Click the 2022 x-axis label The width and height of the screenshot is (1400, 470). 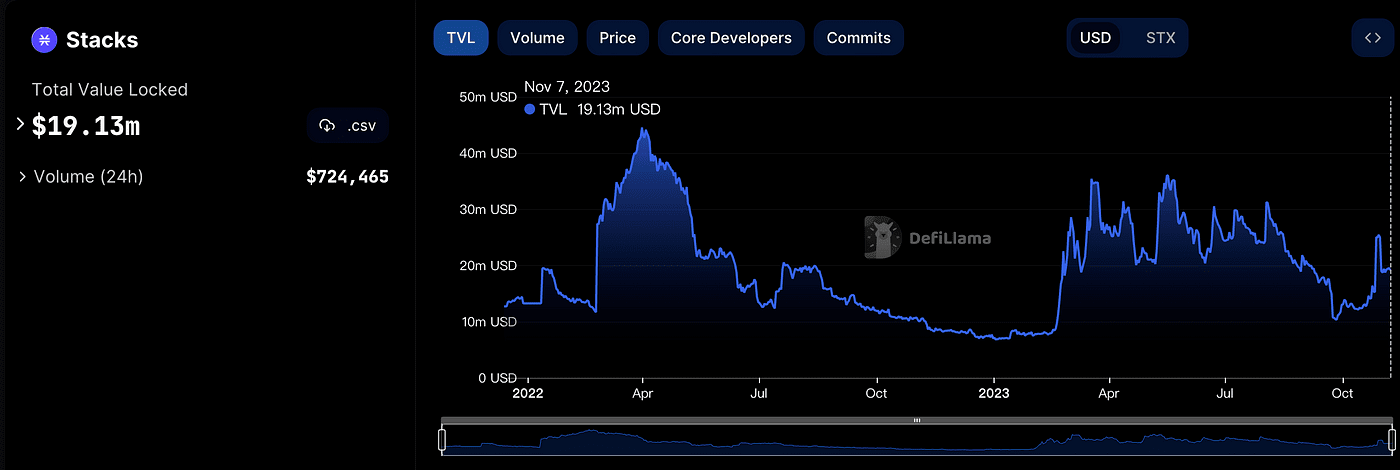point(527,394)
